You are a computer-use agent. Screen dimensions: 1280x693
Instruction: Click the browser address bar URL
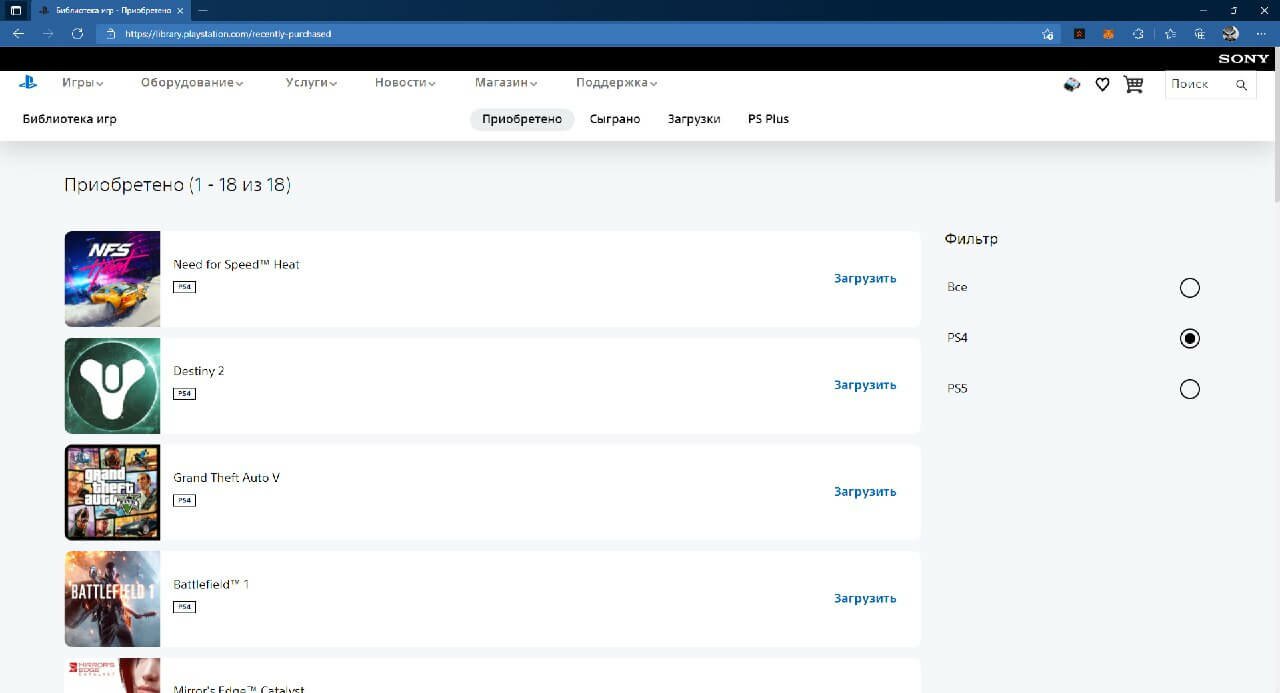click(228, 33)
